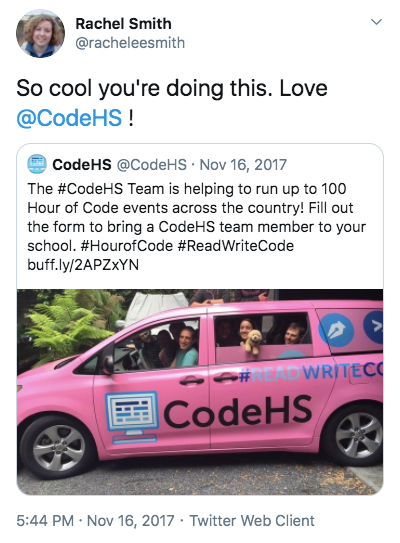Click the #CodeHS hashtag
The width and height of the screenshot is (400, 543).
pos(90,189)
